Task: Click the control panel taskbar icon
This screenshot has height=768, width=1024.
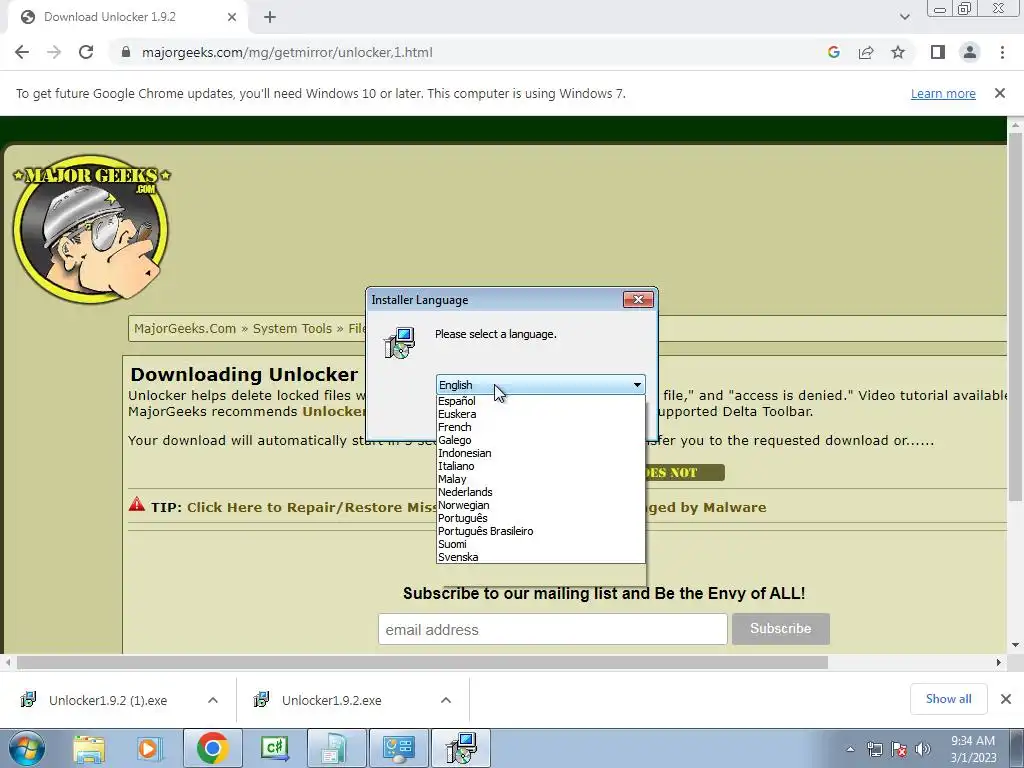Action: 399,748
